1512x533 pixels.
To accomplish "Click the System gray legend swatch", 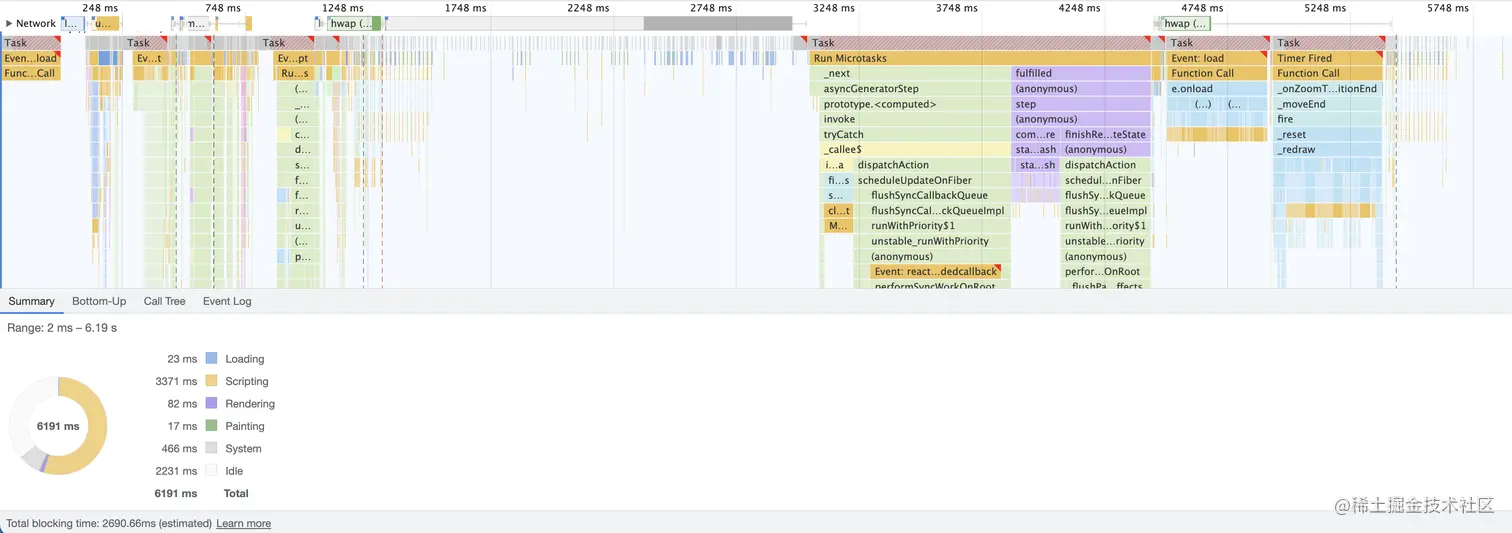I will coord(211,448).
